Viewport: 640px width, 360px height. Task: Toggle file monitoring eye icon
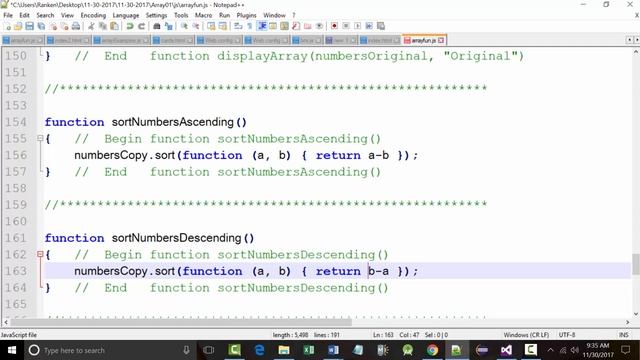(x=319, y=26)
